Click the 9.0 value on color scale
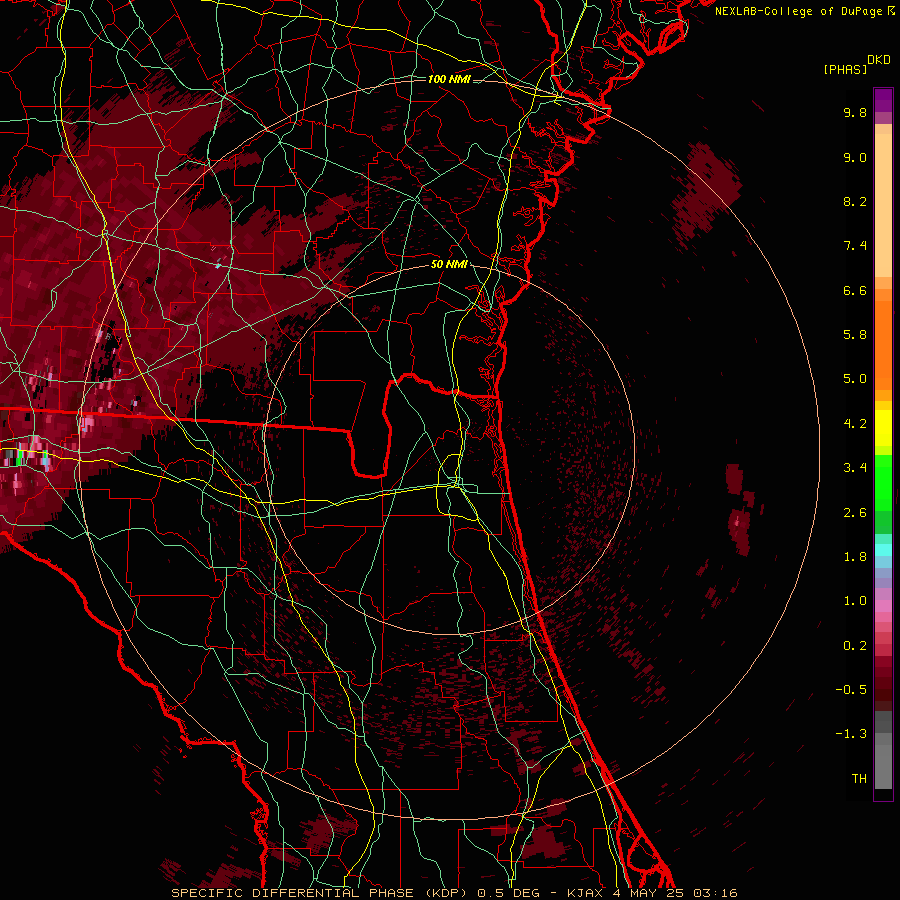 pyautogui.click(x=855, y=157)
